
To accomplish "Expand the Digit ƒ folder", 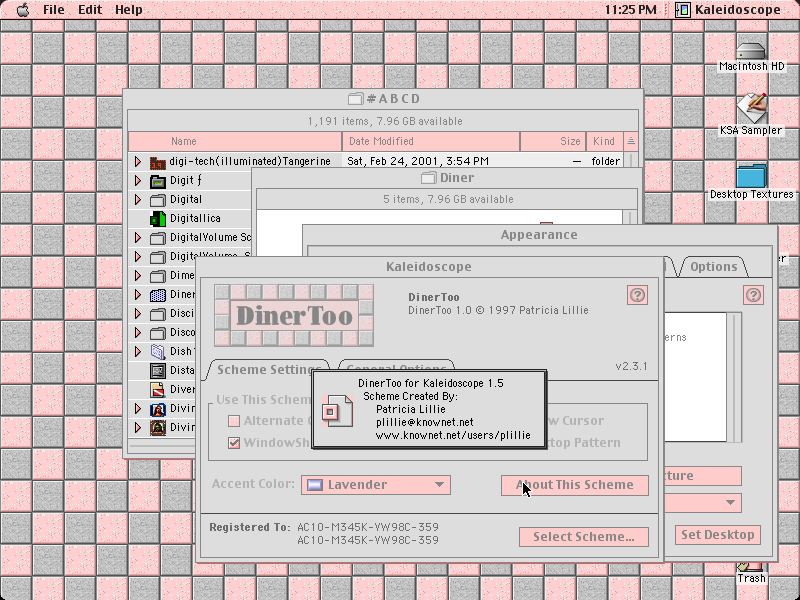I will (x=138, y=180).
